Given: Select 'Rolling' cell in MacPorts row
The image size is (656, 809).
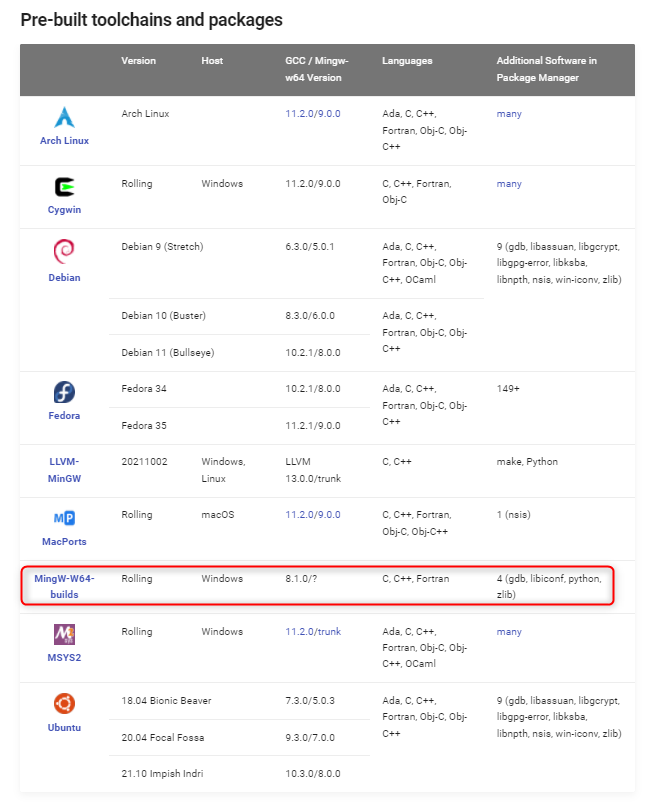Looking at the screenshot, I should click(137, 514).
